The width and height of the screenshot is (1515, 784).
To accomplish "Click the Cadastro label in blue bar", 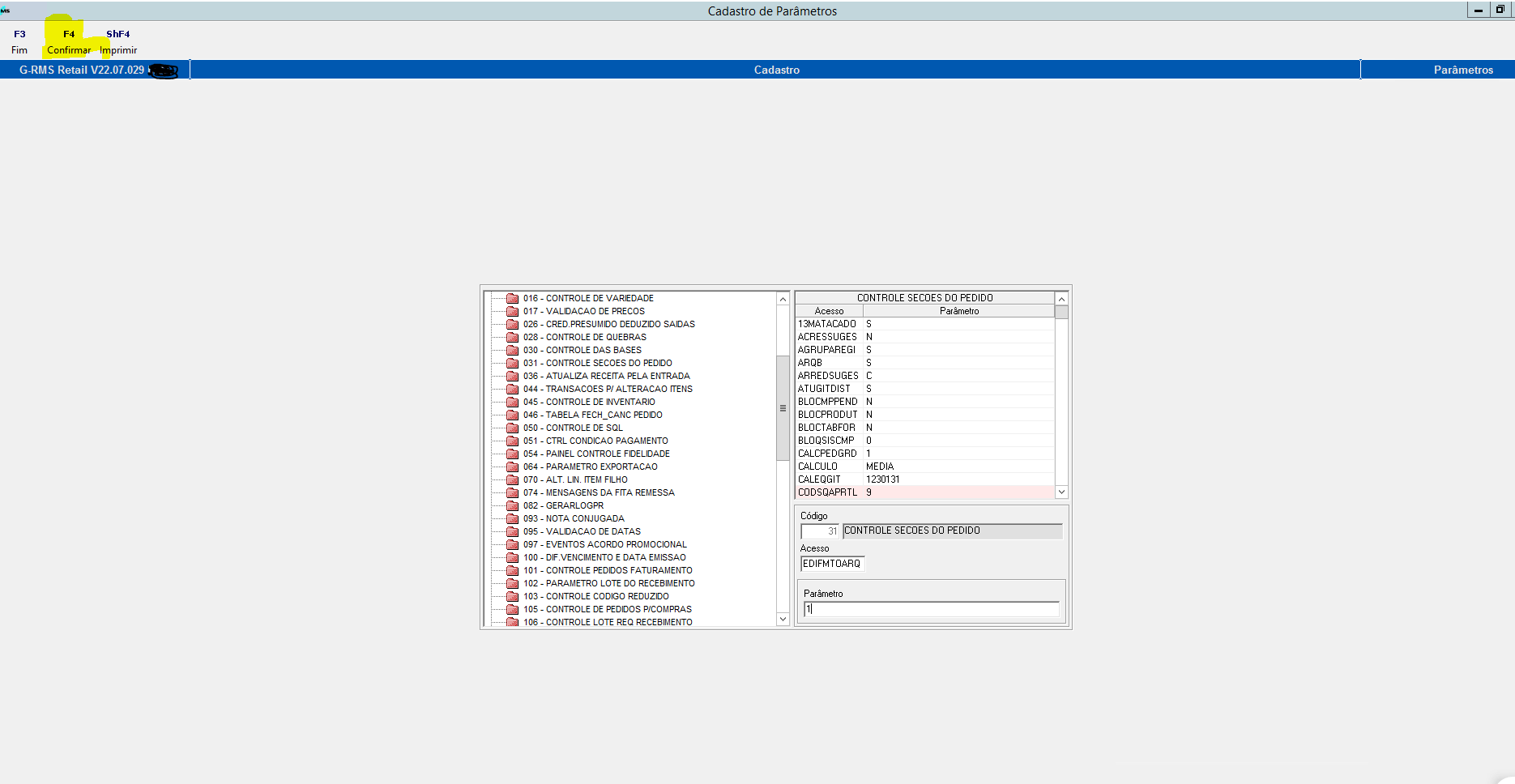I will pos(776,70).
